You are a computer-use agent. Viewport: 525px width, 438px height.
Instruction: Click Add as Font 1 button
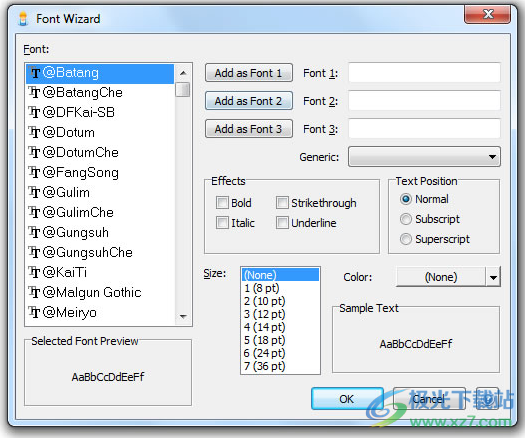click(248, 73)
